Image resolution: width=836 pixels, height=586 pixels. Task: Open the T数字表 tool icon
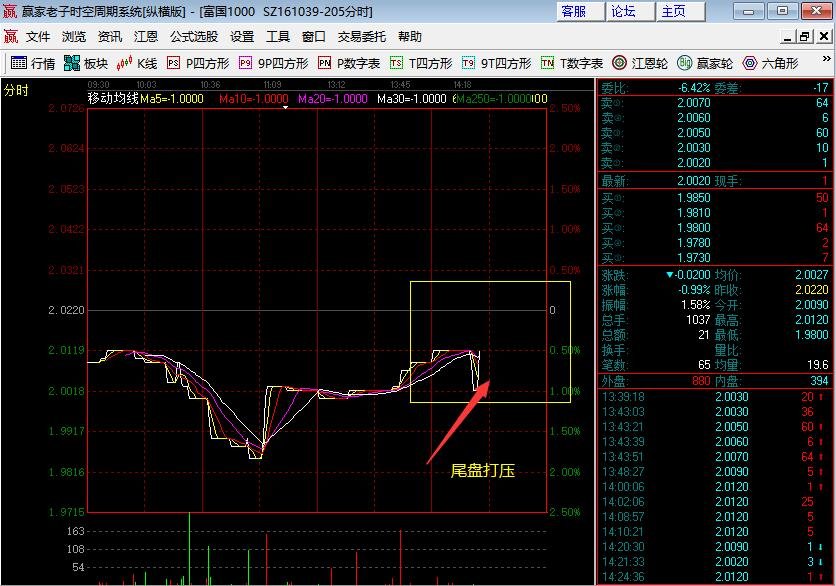pyautogui.click(x=547, y=63)
